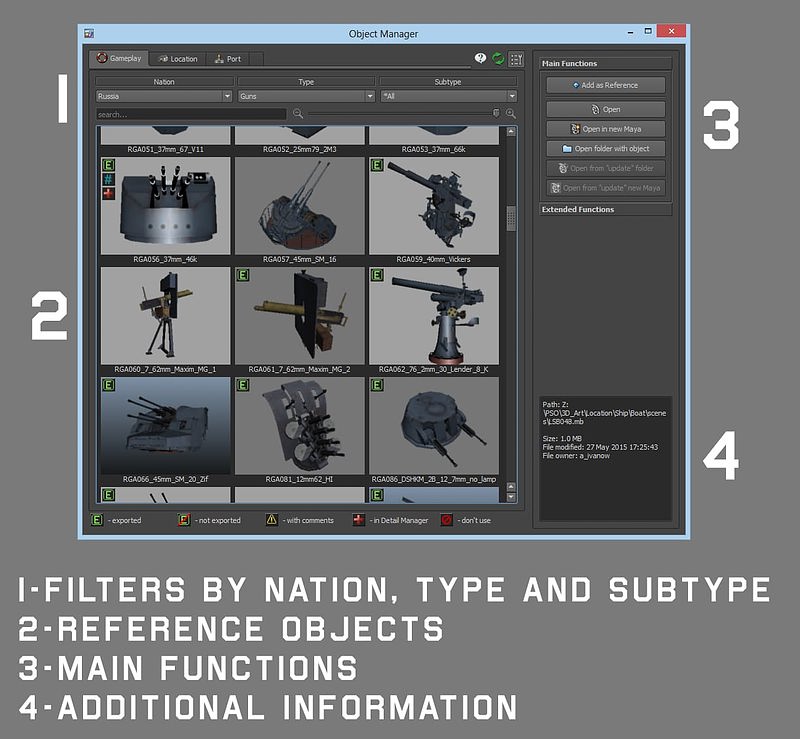The image size is (800, 739).
Task: Click Open folder with object button
Action: (x=606, y=149)
